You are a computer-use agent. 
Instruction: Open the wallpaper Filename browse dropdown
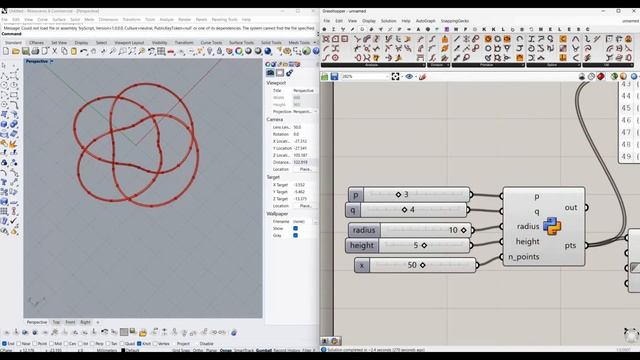pos(315,222)
